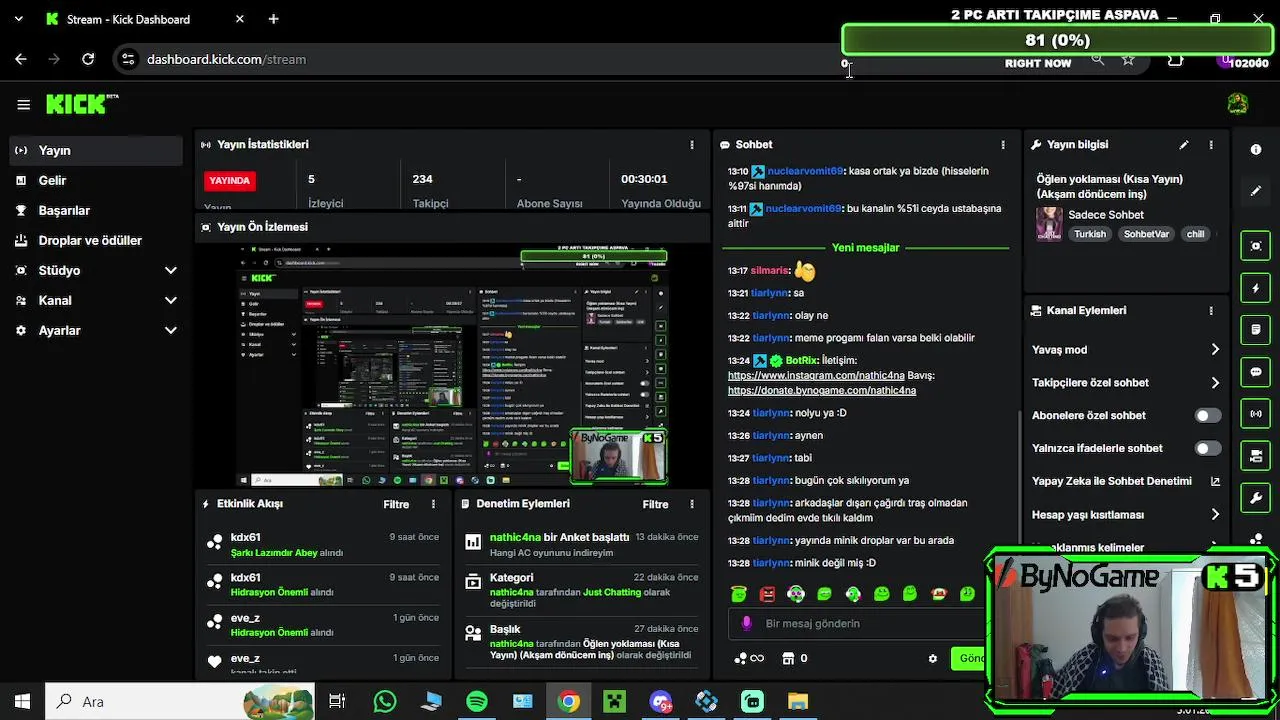
Task: Select Gelir in the sidebar
Action: coord(97,180)
